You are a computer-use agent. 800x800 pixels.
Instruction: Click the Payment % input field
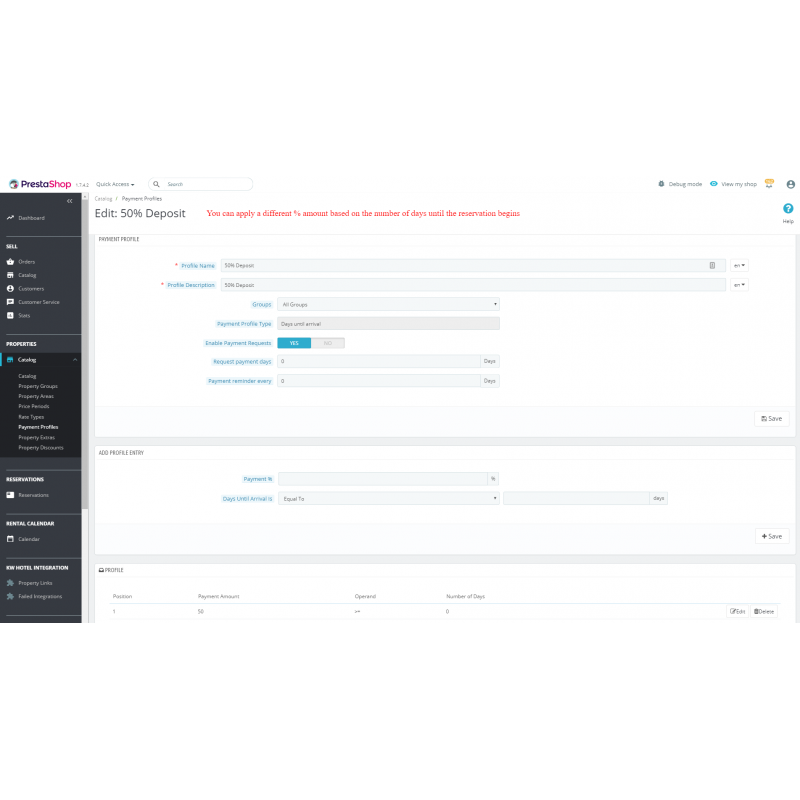[383, 479]
